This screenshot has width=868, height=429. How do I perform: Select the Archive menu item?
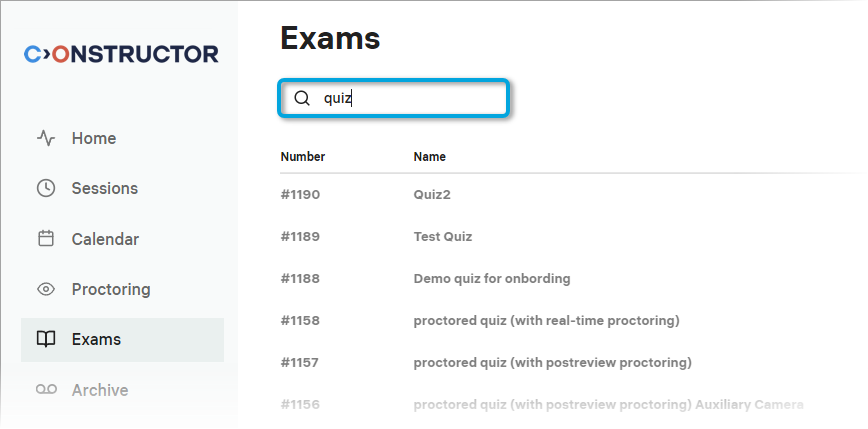[x=100, y=390]
